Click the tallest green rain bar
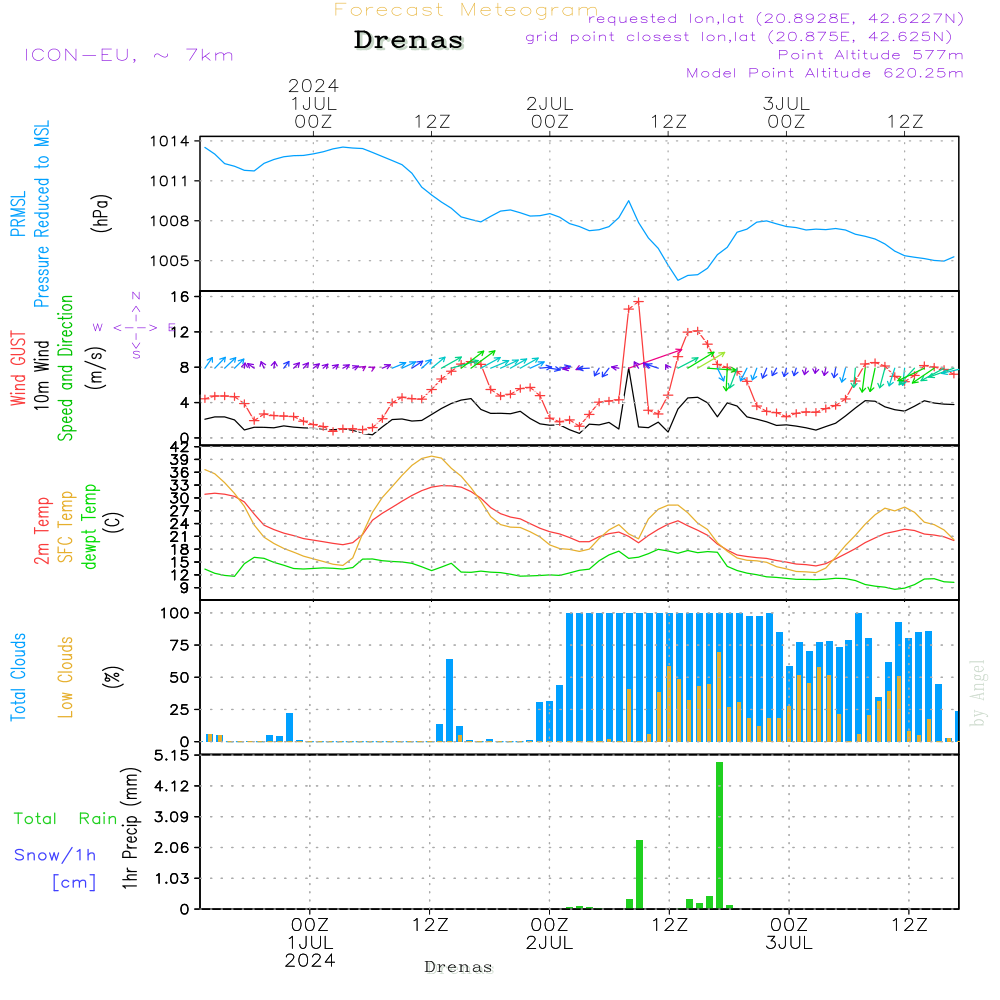Viewport: 1000px width, 1000px height. tap(719, 835)
